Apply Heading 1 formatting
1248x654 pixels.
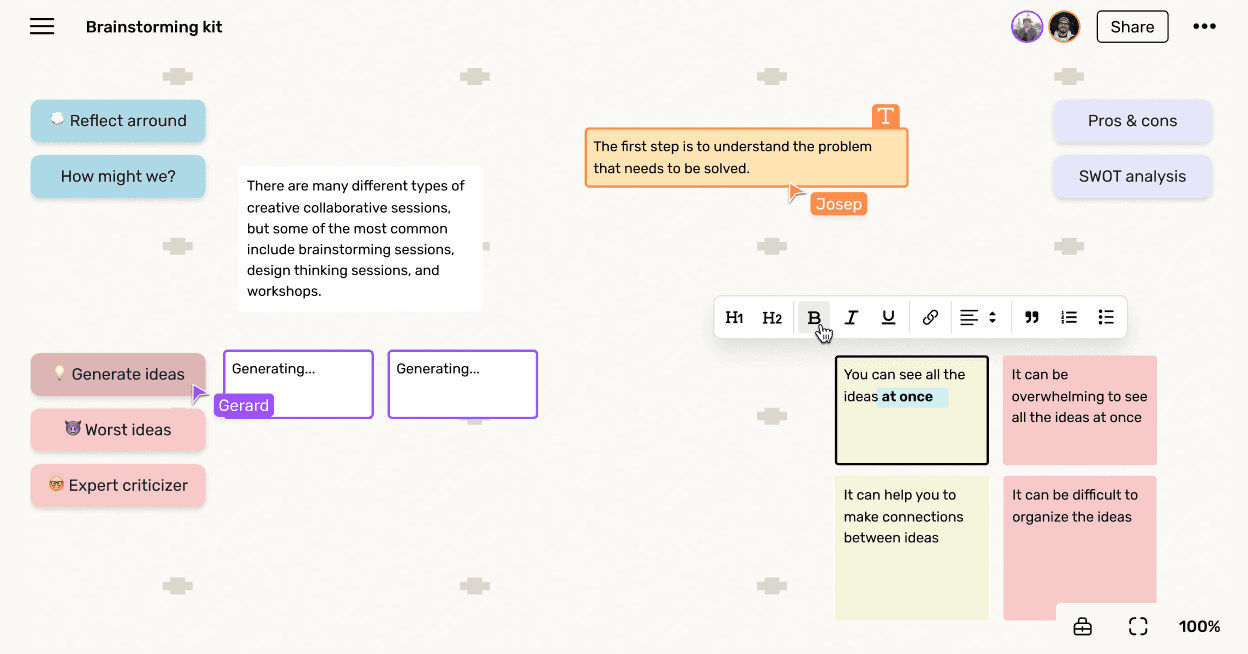(x=734, y=318)
